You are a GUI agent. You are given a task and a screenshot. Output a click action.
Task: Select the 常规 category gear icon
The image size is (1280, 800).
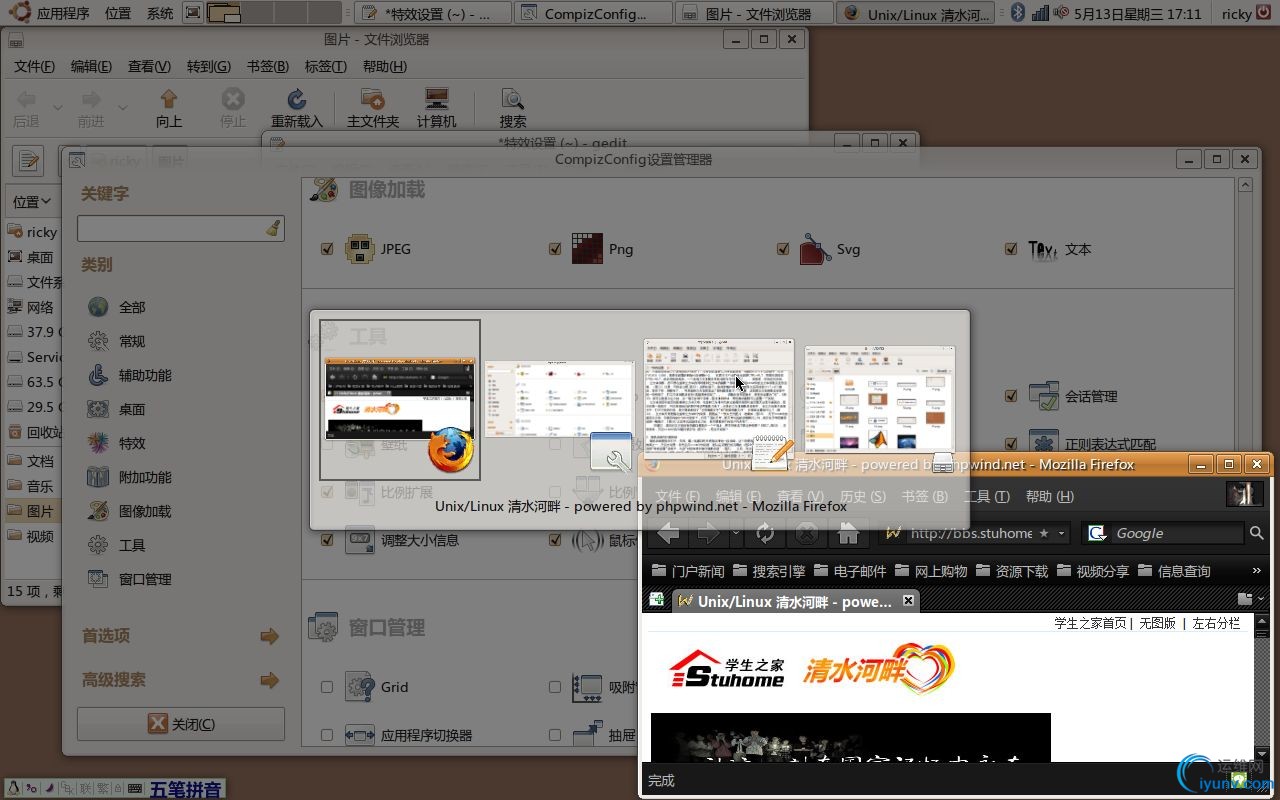pos(98,341)
